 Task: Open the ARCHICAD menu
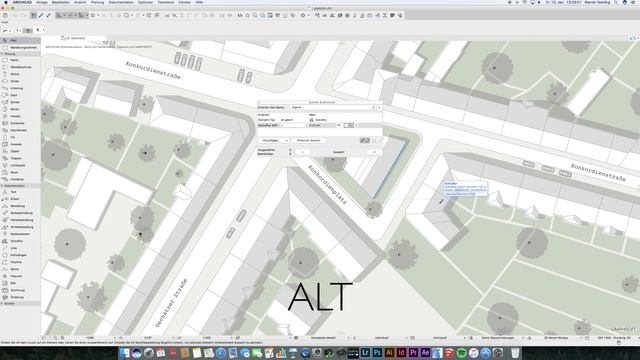tap(22, 2)
